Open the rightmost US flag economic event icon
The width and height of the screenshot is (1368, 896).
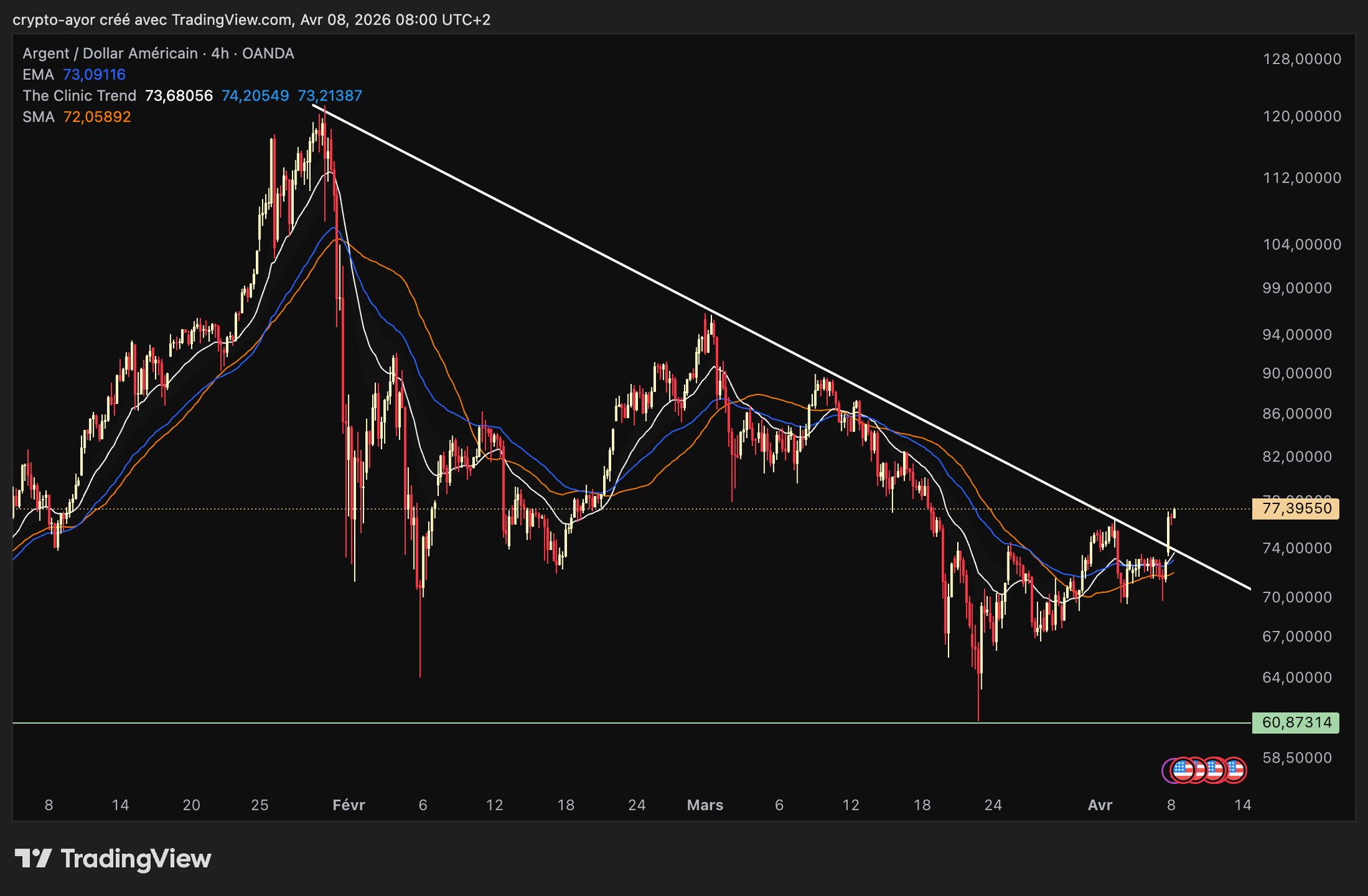(x=1234, y=770)
